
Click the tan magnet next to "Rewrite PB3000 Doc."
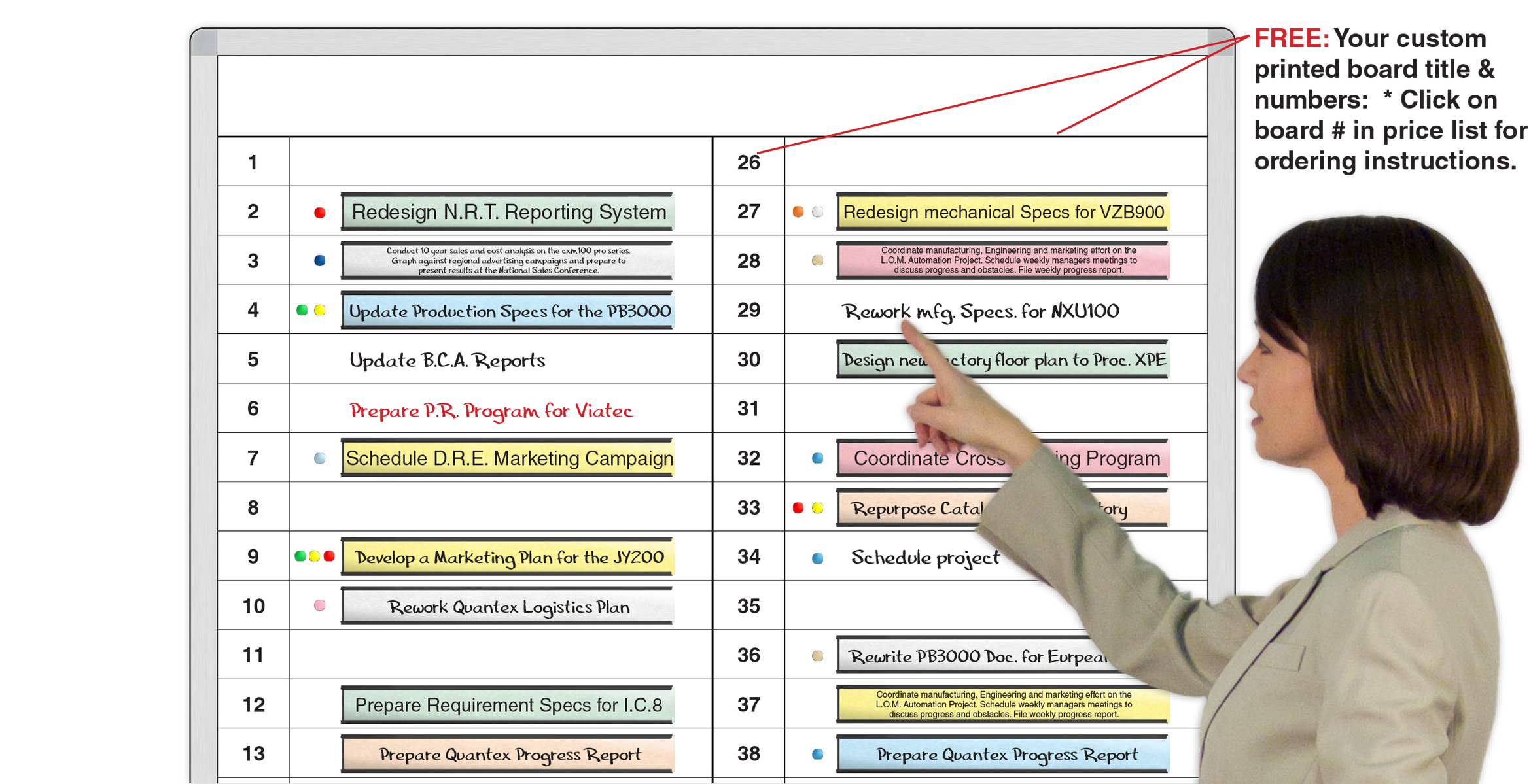click(817, 655)
